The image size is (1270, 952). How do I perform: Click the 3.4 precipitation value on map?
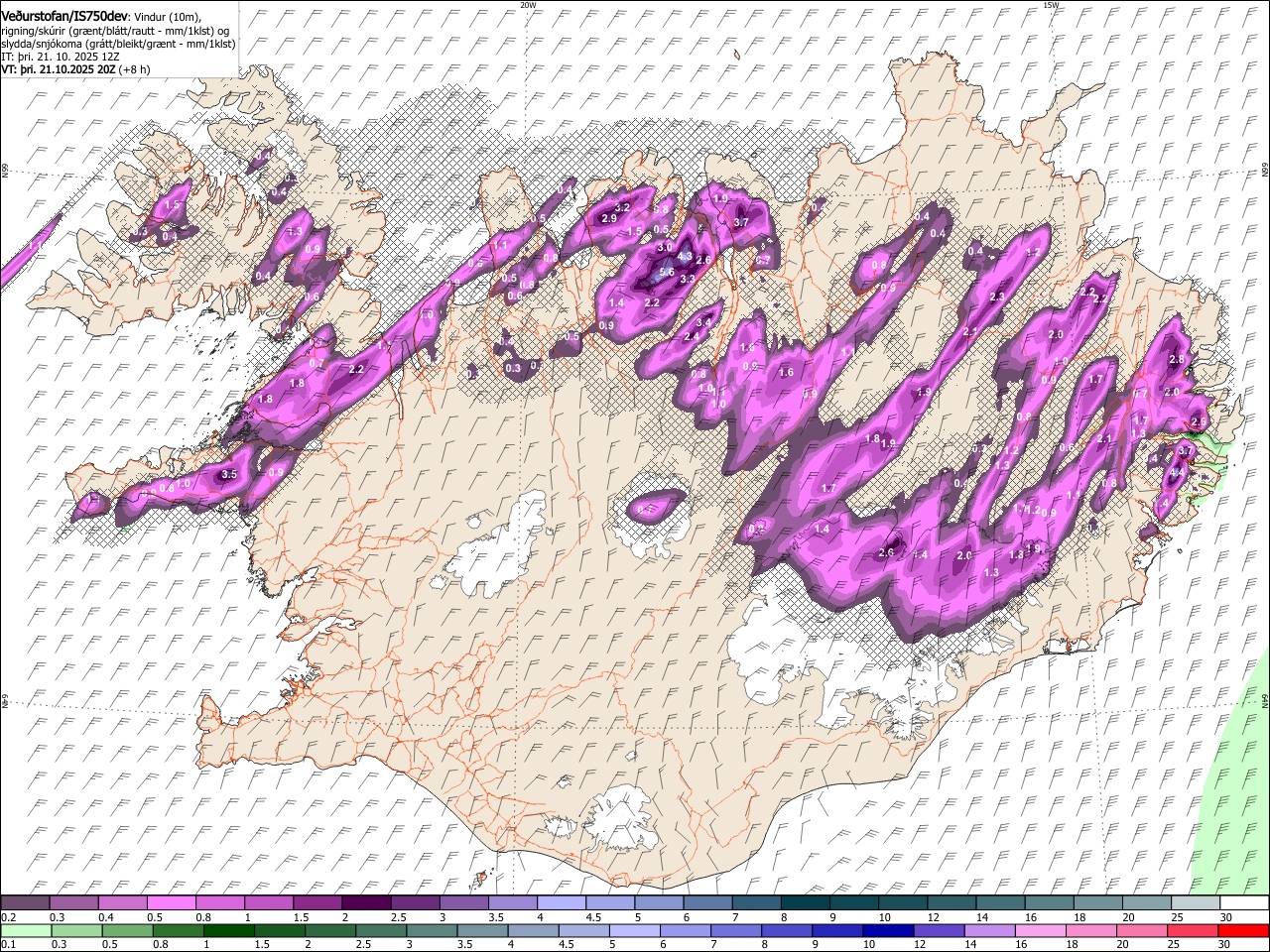coord(704,322)
